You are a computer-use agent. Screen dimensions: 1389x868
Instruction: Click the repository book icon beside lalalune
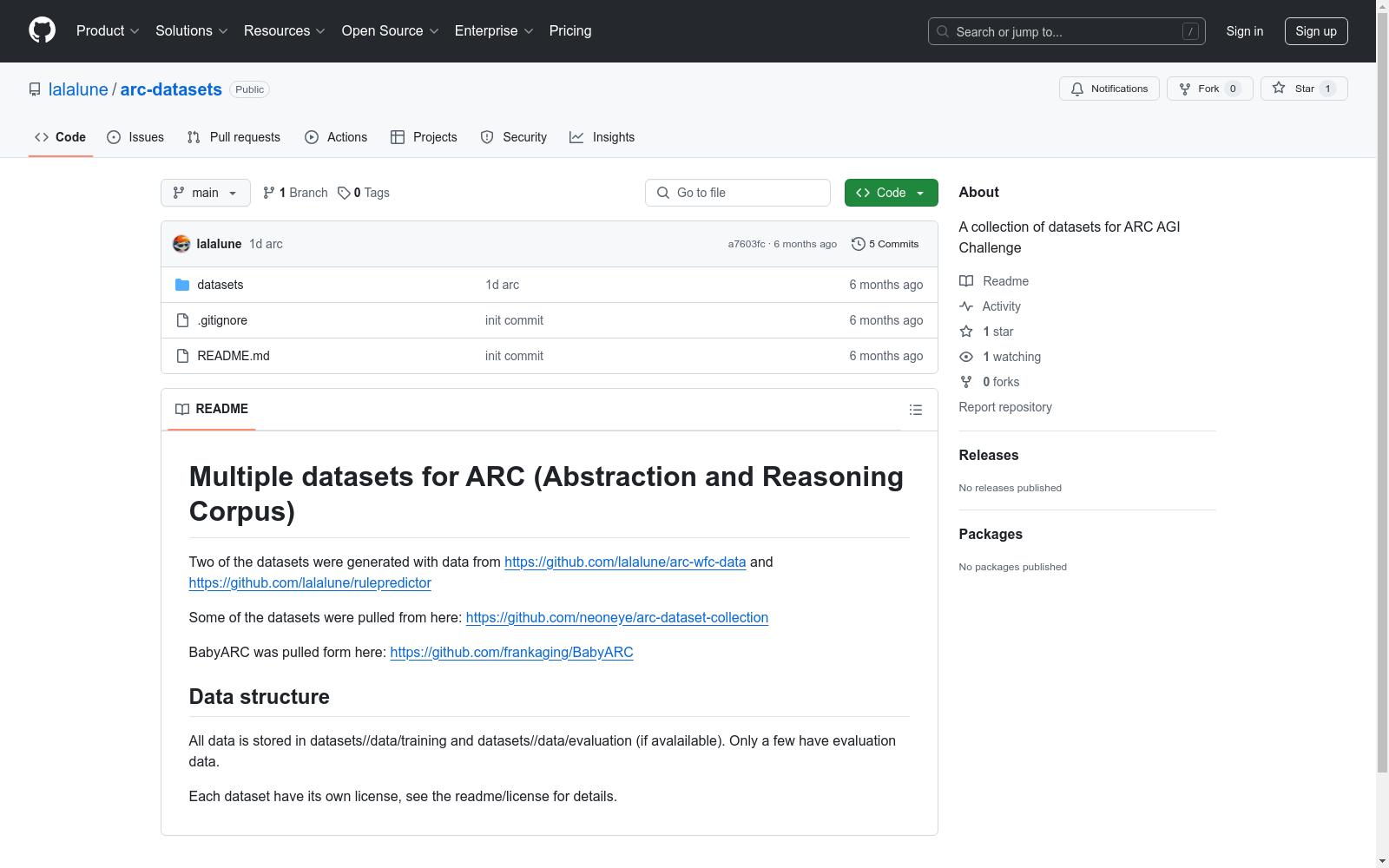35,89
